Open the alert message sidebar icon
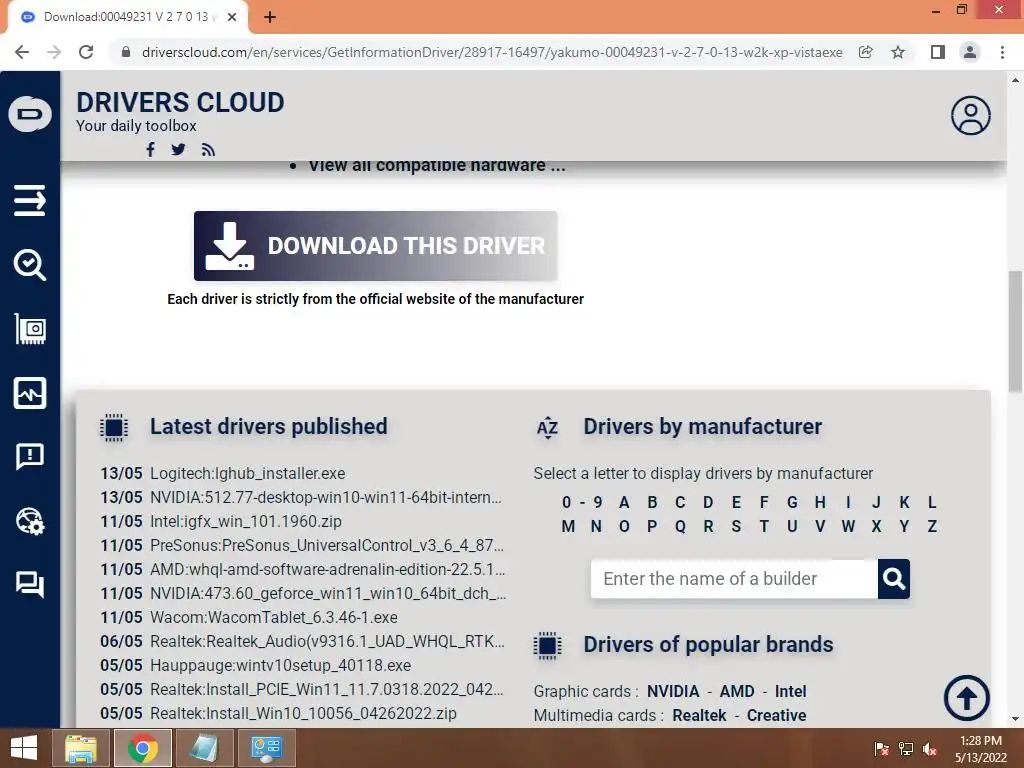 (x=30, y=456)
